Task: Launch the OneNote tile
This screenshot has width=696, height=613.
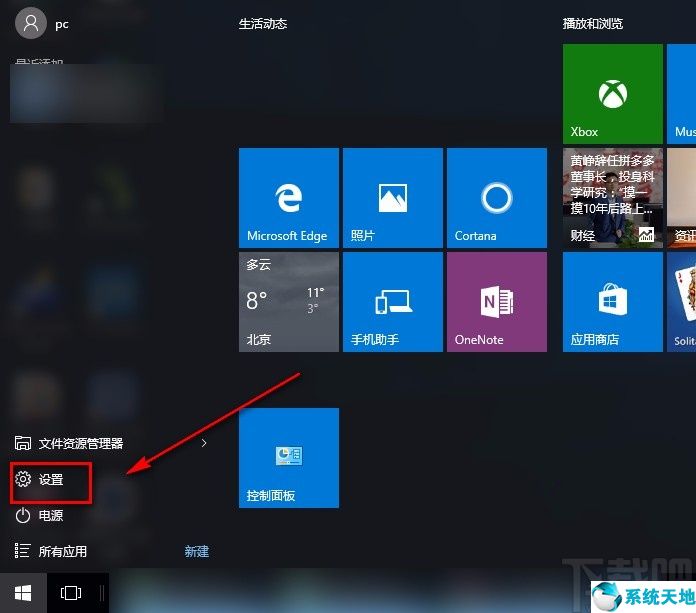Action: click(497, 302)
